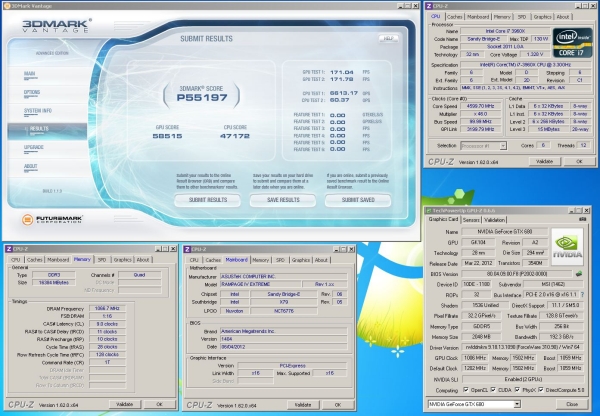Open UPGRADE in the 3DMark sidebar
This screenshot has height=416, width=600.
click(x=34, y=147)
